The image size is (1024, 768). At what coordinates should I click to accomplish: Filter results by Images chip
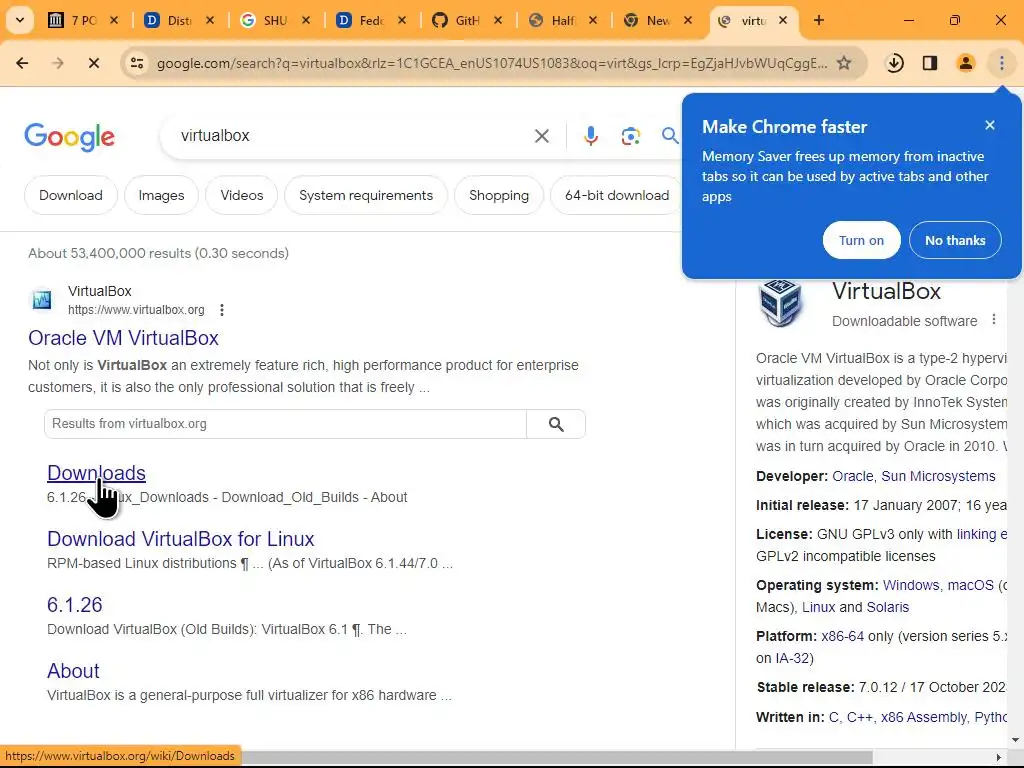coord(161,195)
